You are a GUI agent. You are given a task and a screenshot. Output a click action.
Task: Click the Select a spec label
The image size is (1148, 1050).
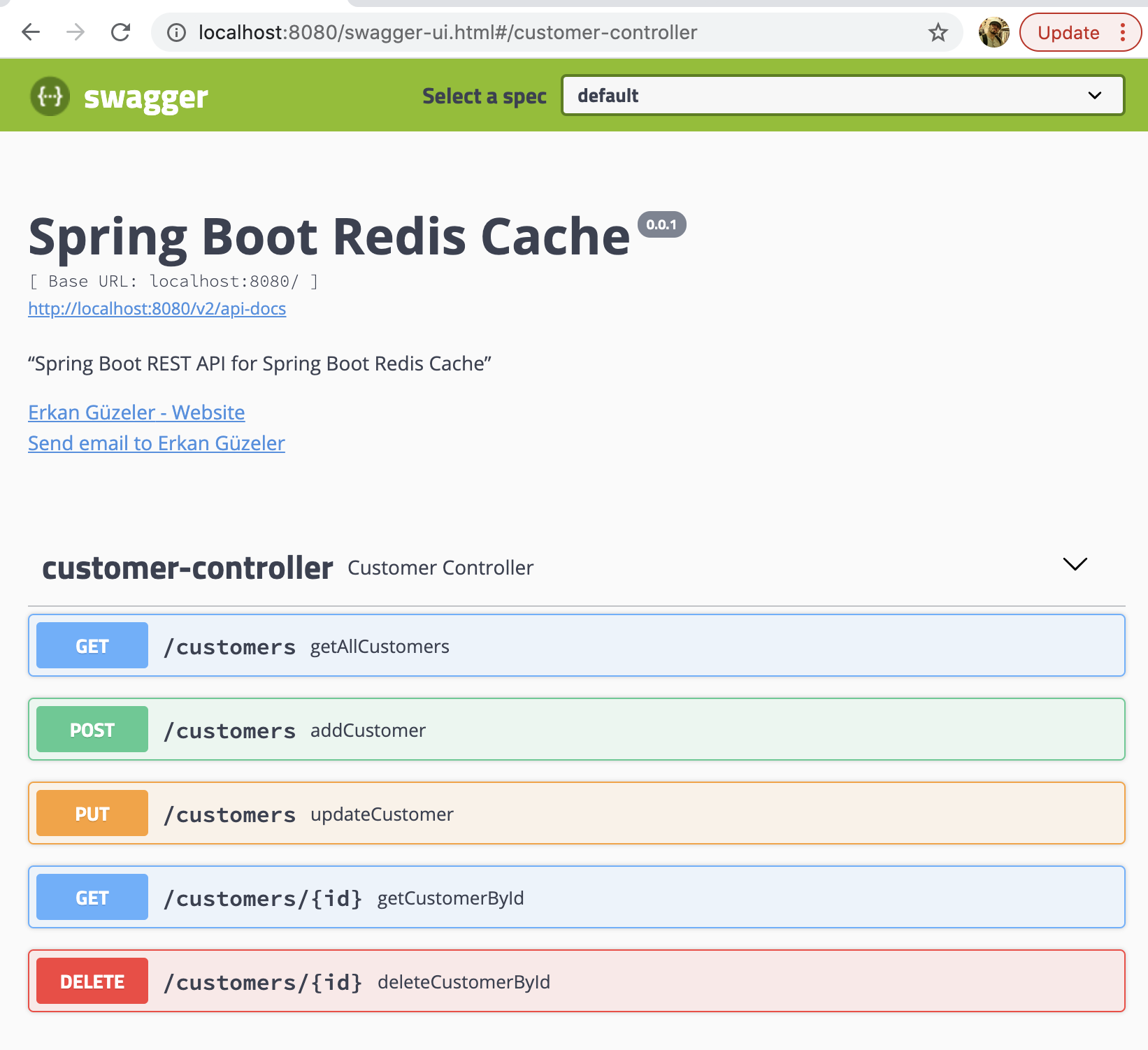485,96
